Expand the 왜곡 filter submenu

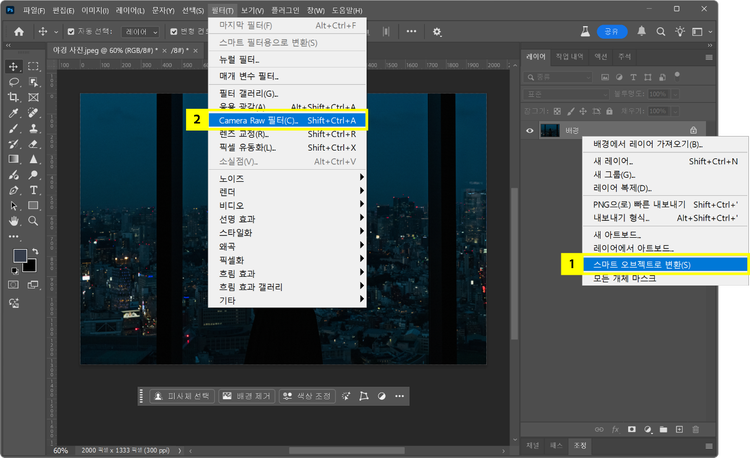click(x=287, y=246)
